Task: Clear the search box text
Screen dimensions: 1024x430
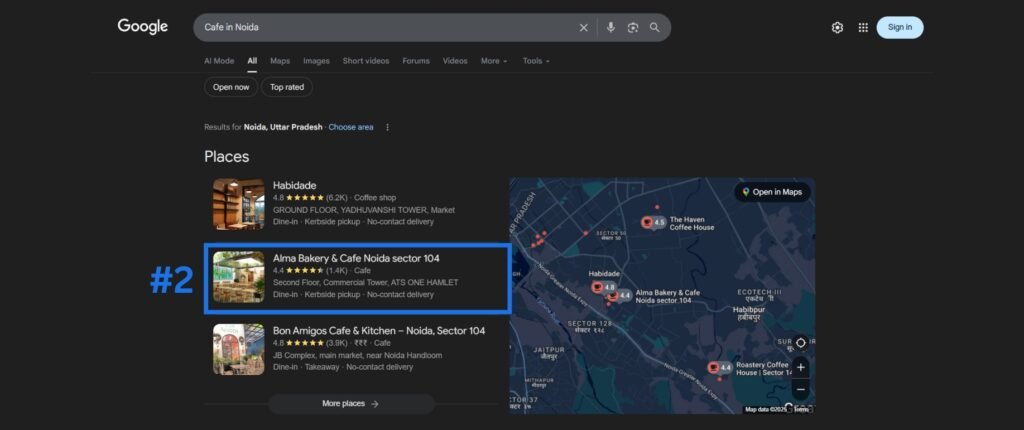Action: coord(584,28)
